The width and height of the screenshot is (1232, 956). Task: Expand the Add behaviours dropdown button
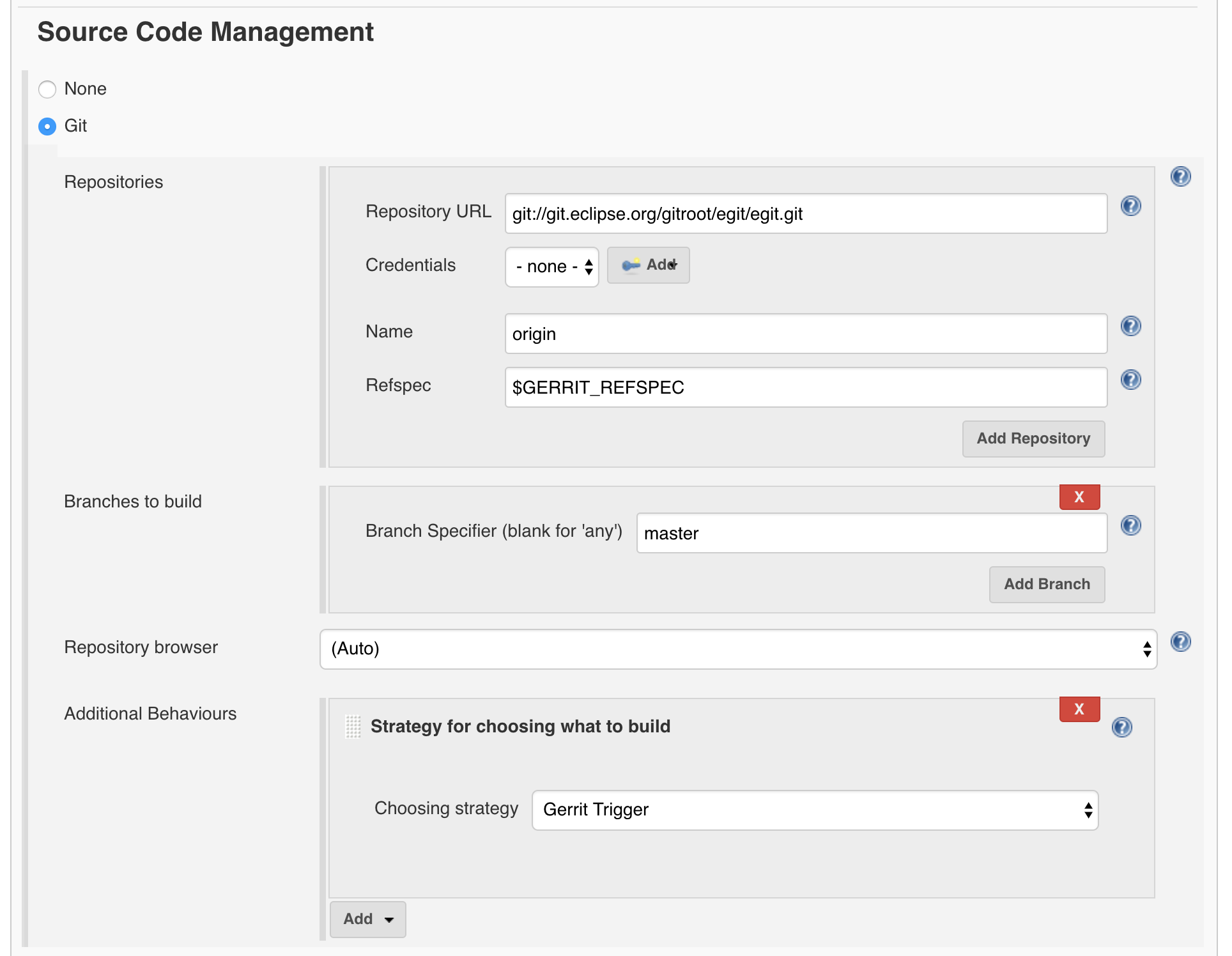[367, 919]
